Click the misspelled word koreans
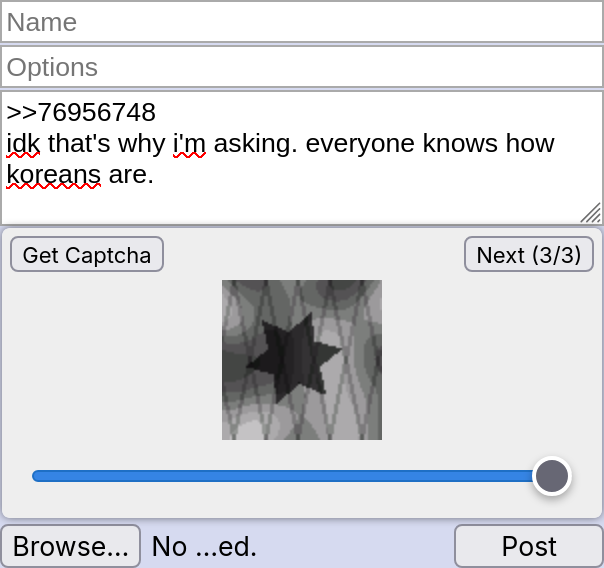This screenshot has width=604, height=568. tap(54, 175)
